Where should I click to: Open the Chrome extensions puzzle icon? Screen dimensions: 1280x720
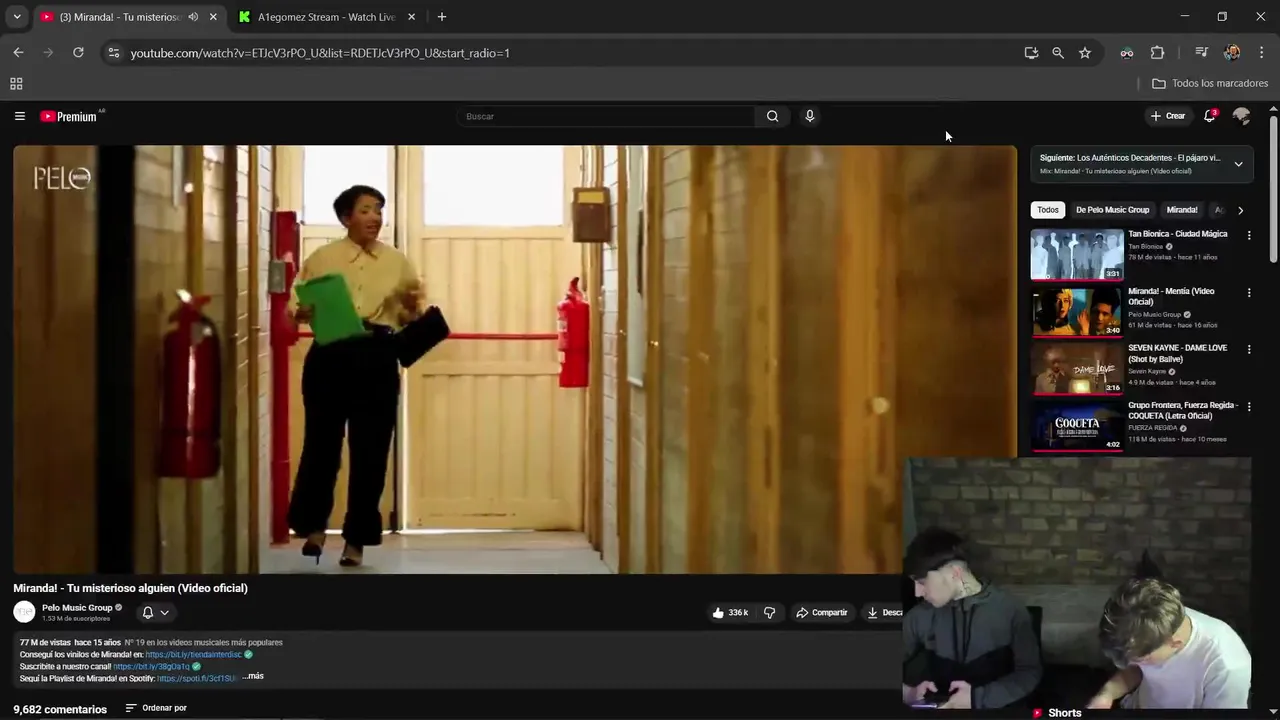pos(1157,53)
